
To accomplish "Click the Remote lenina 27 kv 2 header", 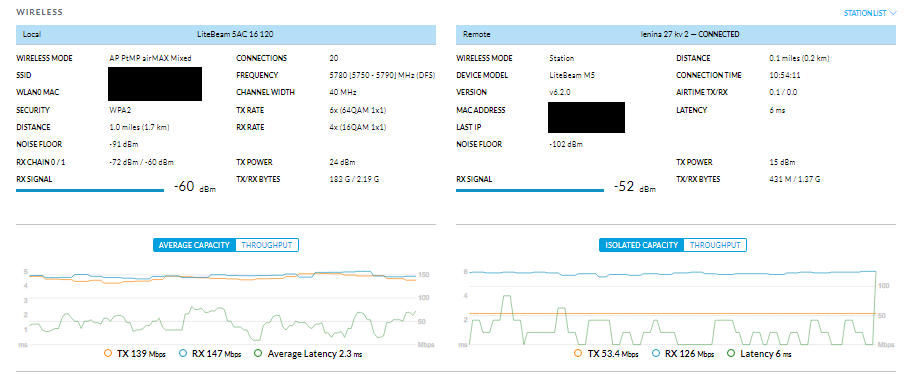I will pyautogui.click(x=676, y=35).
